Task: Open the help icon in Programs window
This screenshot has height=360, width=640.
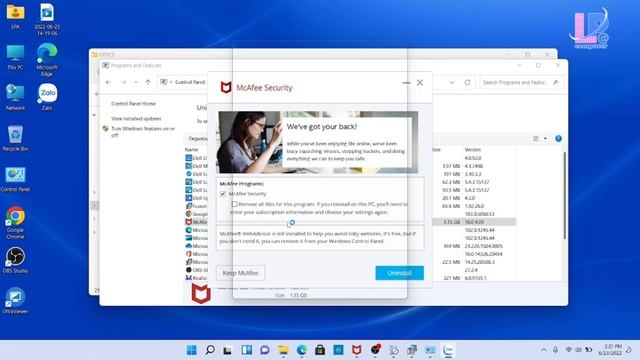Action: pyautogui.click(x=558, y=139)
